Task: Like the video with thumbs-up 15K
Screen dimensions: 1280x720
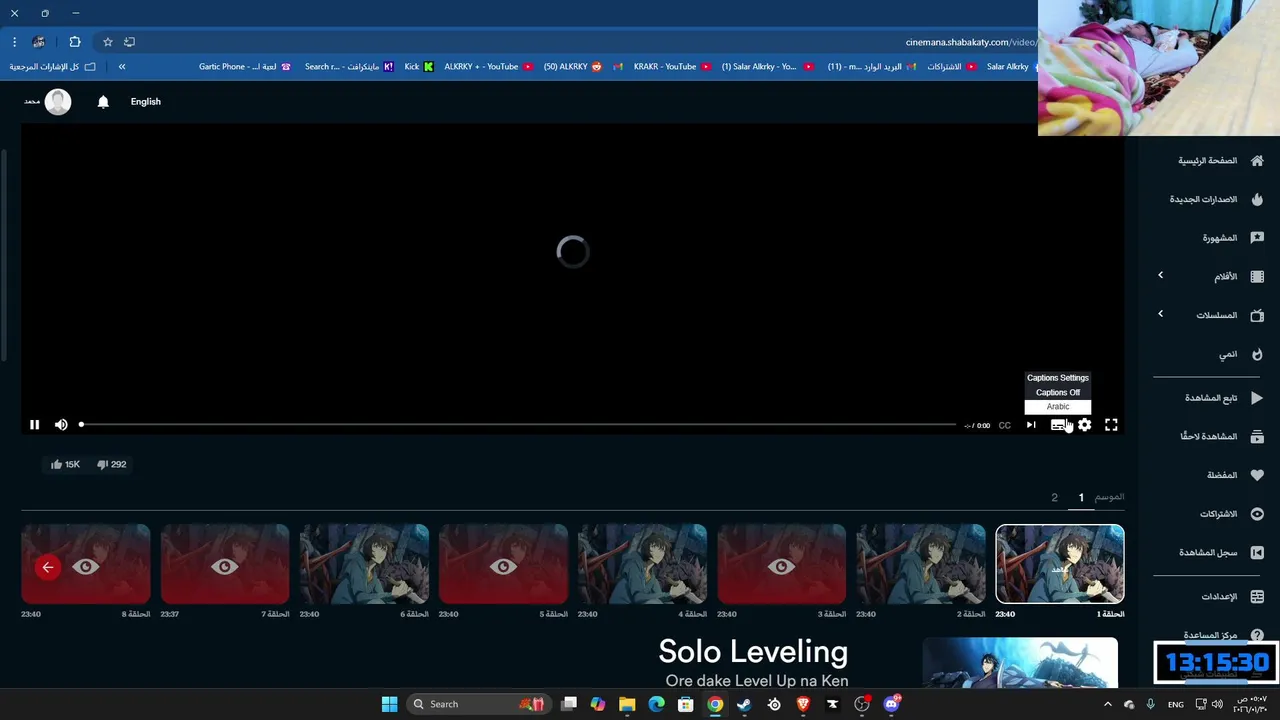Action: pos(65,464)
